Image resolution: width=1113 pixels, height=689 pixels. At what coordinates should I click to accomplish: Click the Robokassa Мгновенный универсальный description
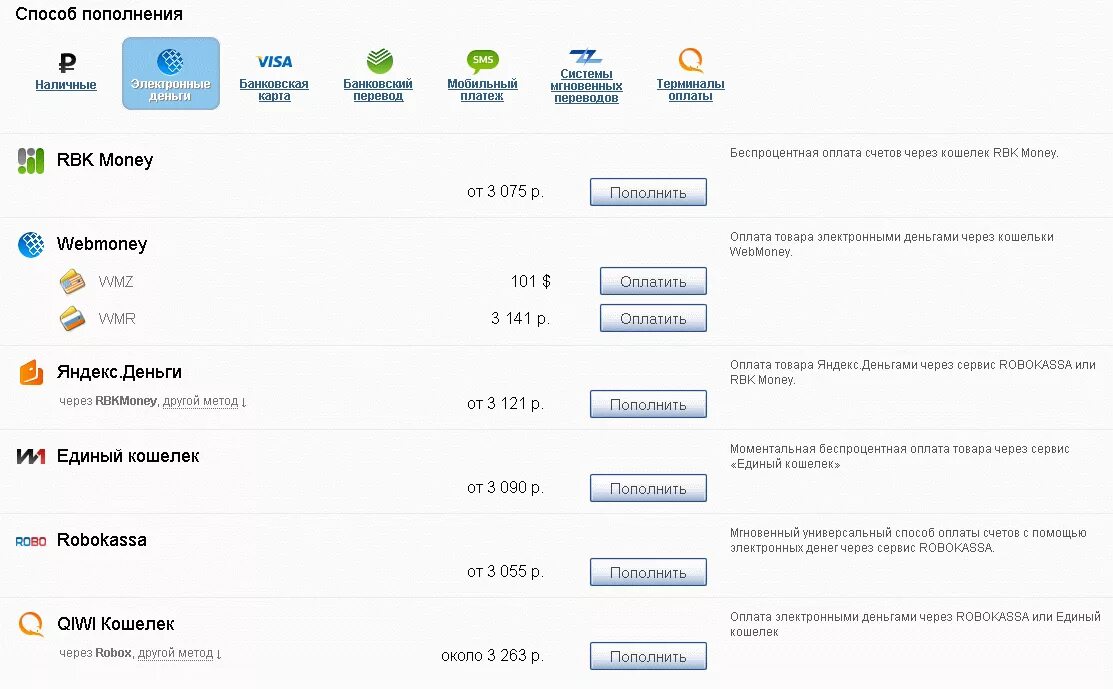point(908,540)
